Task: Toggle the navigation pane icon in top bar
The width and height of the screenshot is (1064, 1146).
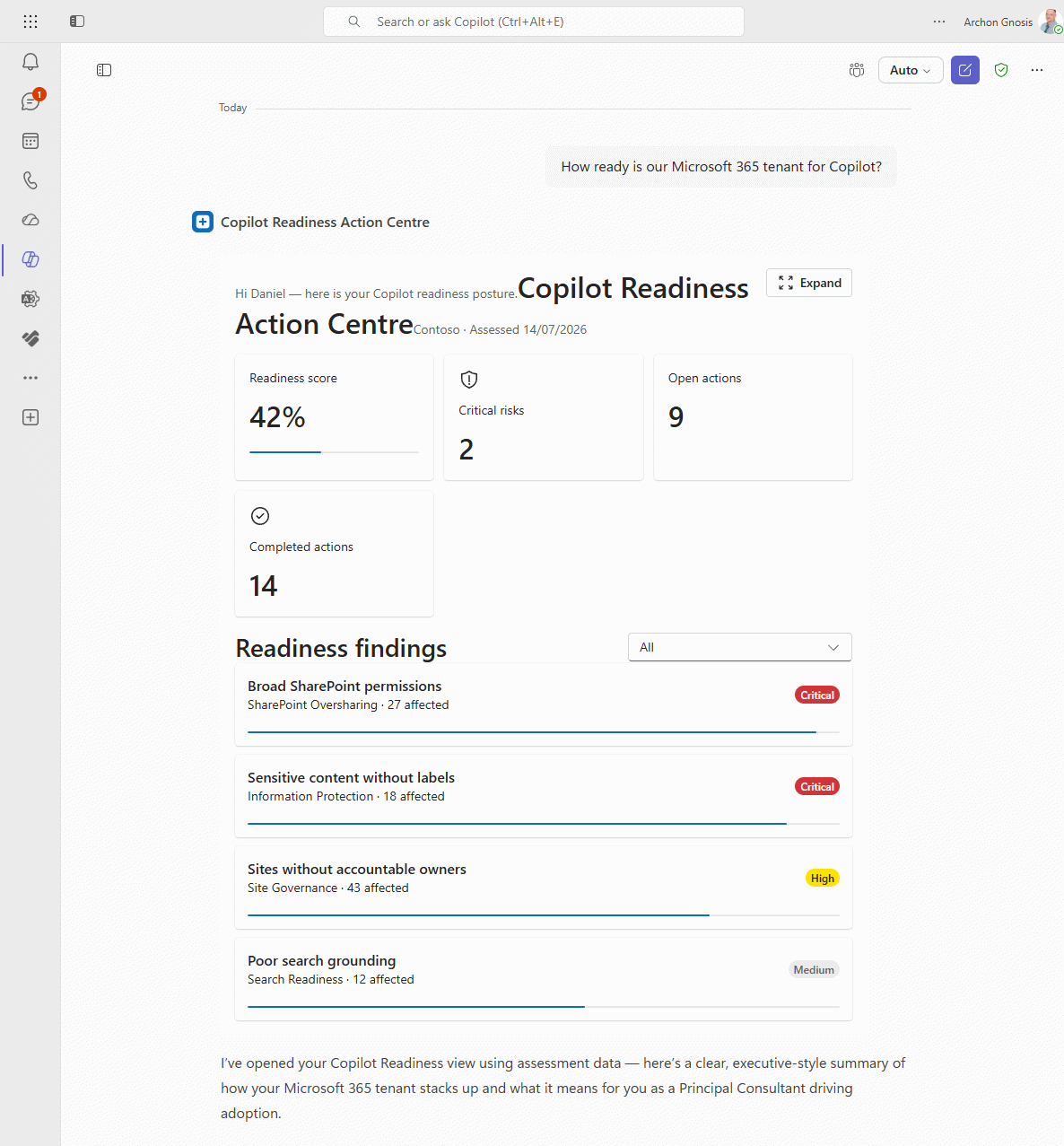Action: pyautogui.click(x=77, y=22)
